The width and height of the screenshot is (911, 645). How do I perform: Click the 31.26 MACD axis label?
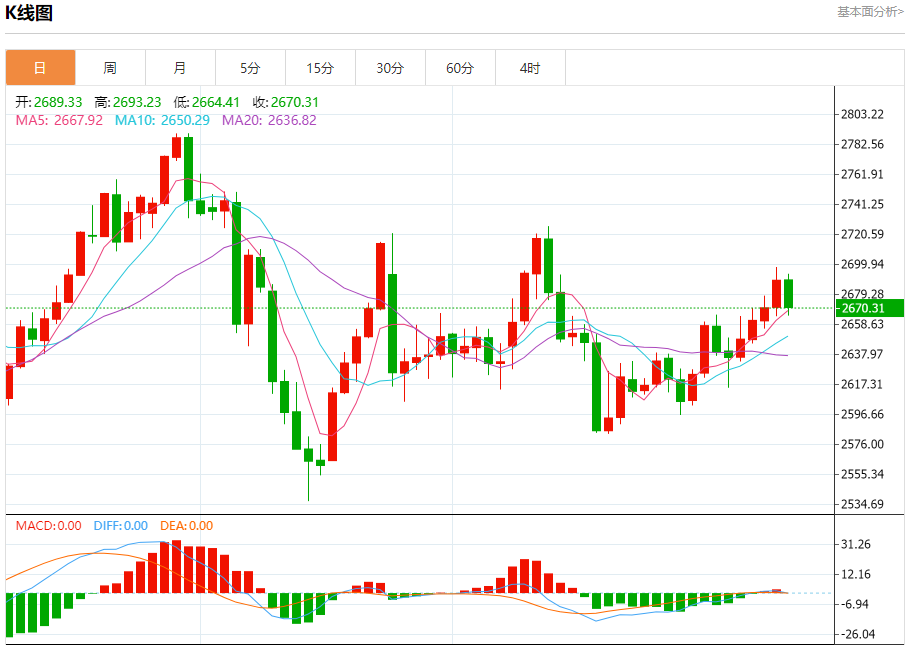point(856,544)
